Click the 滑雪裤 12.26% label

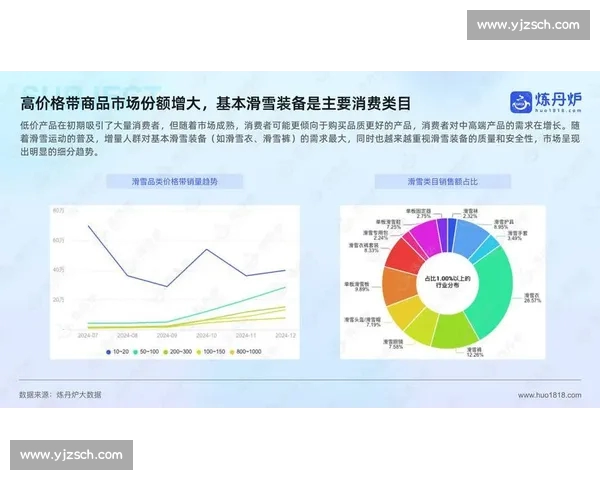click(x=474, y=352)
